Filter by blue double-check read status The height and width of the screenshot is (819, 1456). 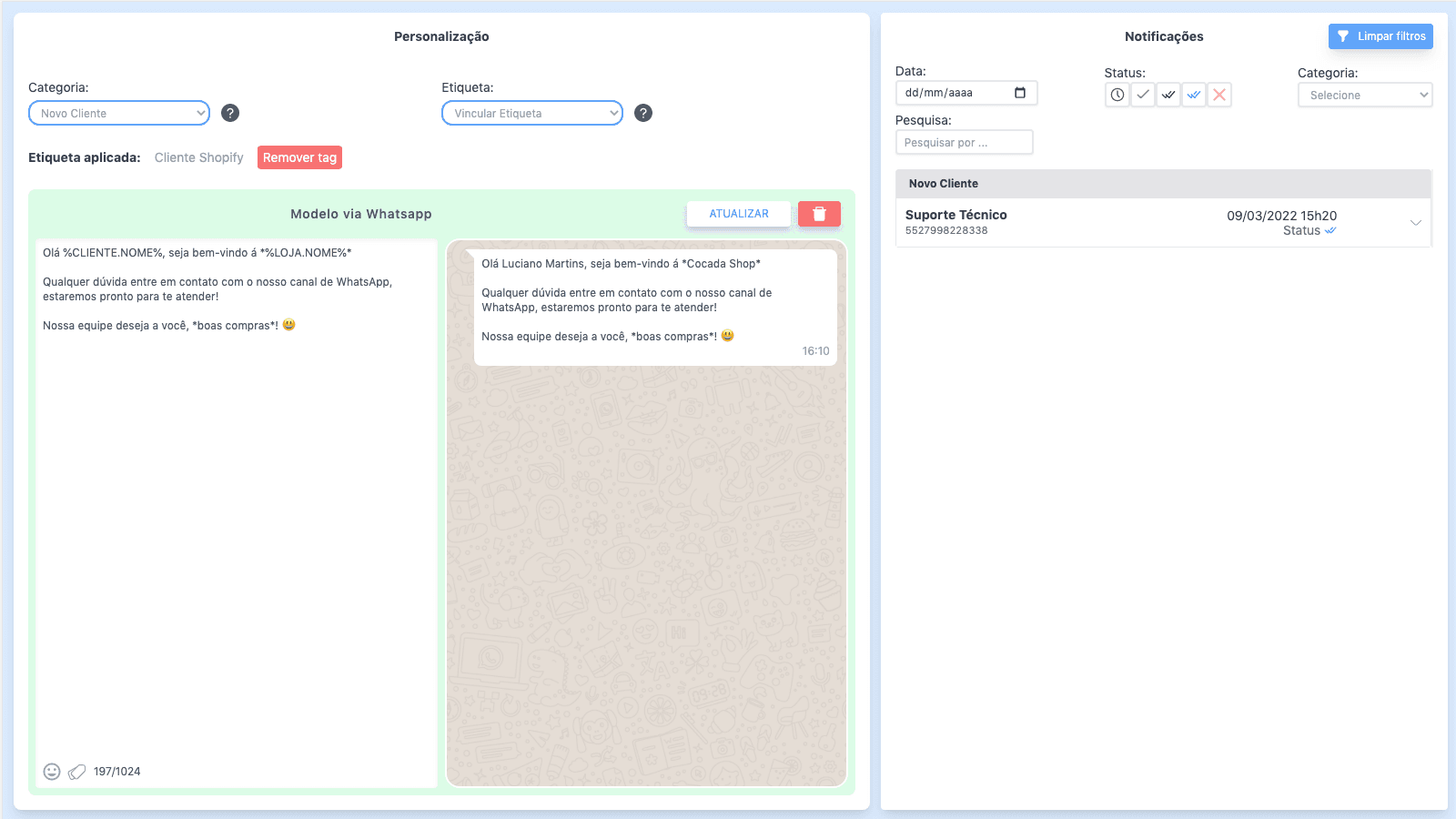pyautogui.click(x=1194, y=95)
